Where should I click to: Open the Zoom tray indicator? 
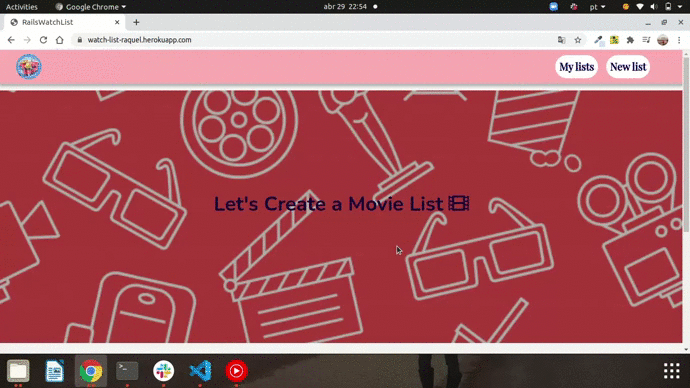click(x=554, y=7)
